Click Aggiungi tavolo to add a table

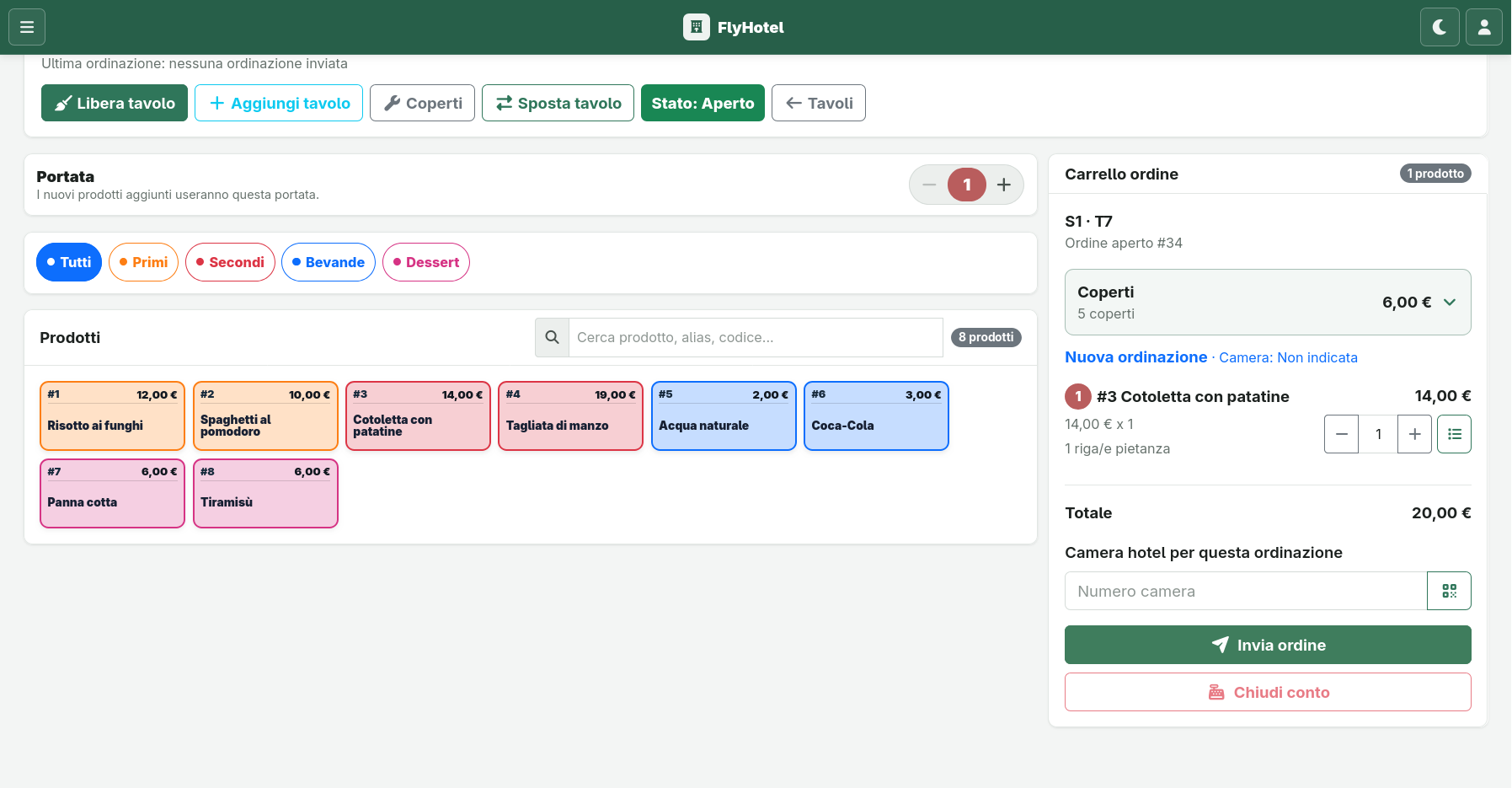279,103
